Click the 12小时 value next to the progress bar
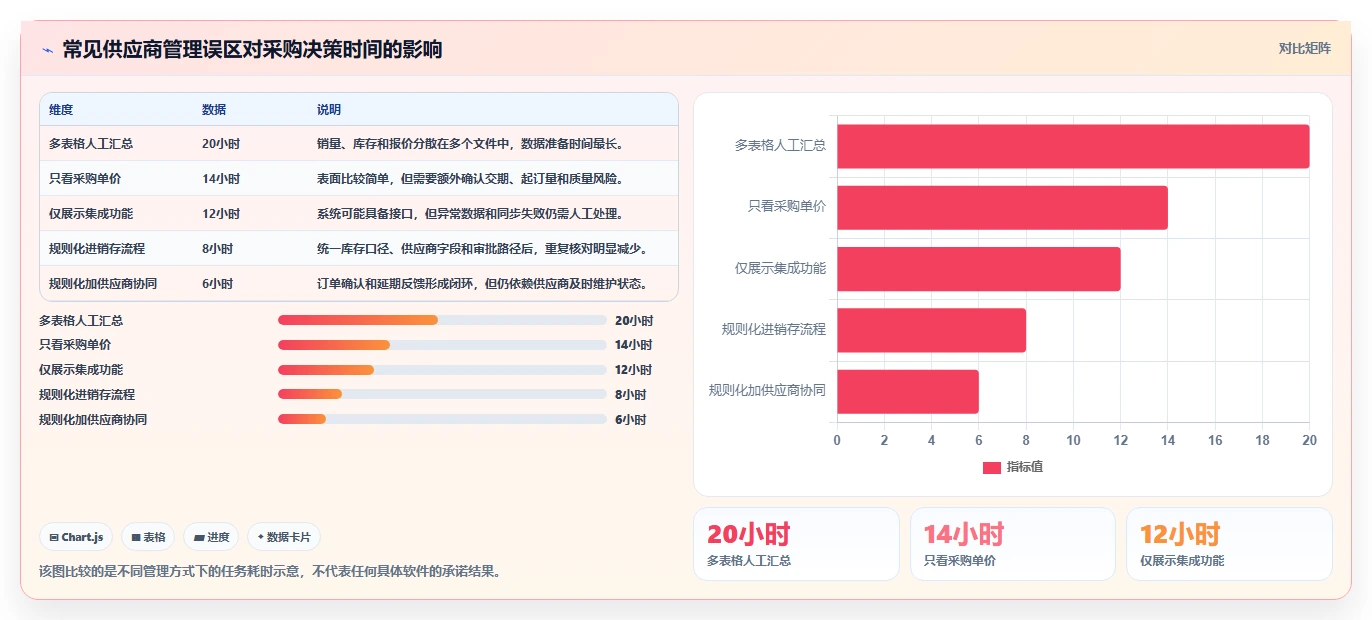 pos(634,370)
